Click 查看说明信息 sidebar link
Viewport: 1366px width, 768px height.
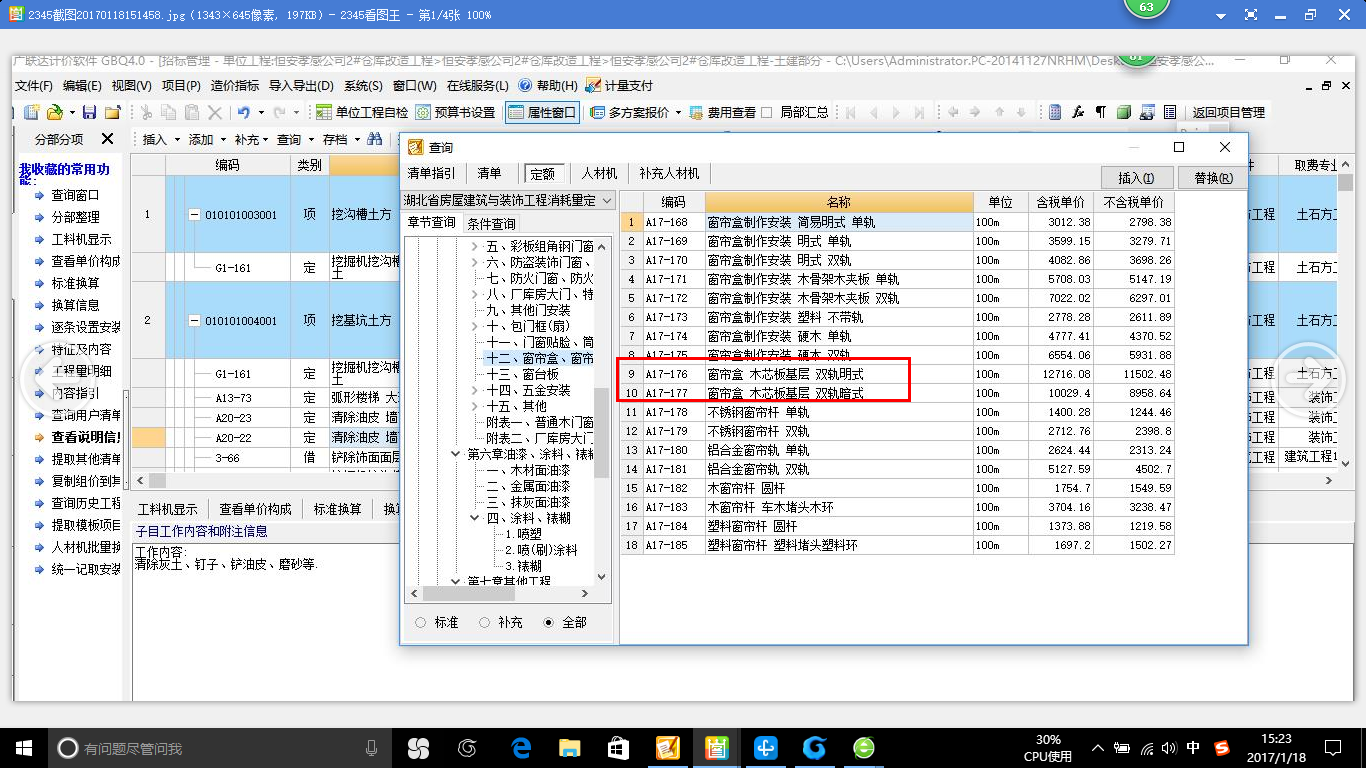(84, 437)
